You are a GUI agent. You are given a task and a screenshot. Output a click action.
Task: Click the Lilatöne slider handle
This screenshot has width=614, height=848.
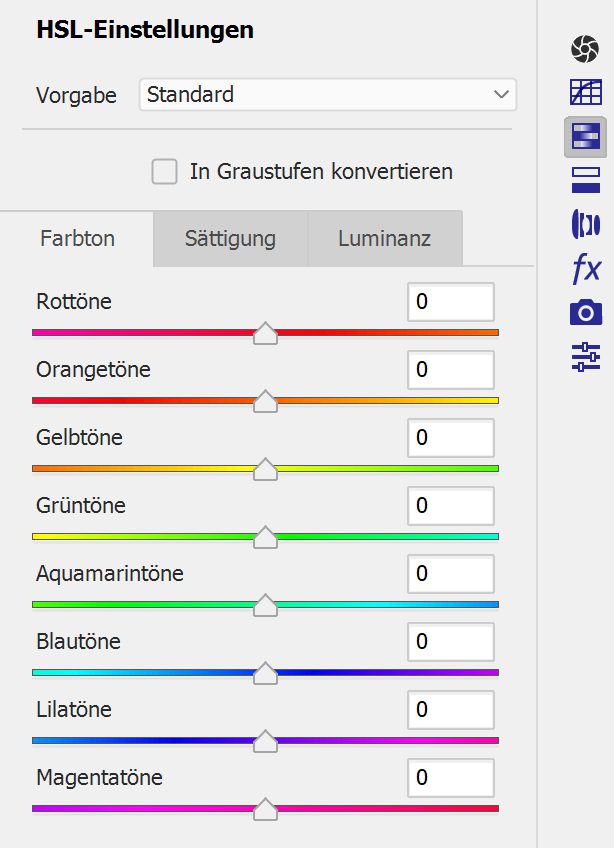pyautogui.click(x=265, y=742)
